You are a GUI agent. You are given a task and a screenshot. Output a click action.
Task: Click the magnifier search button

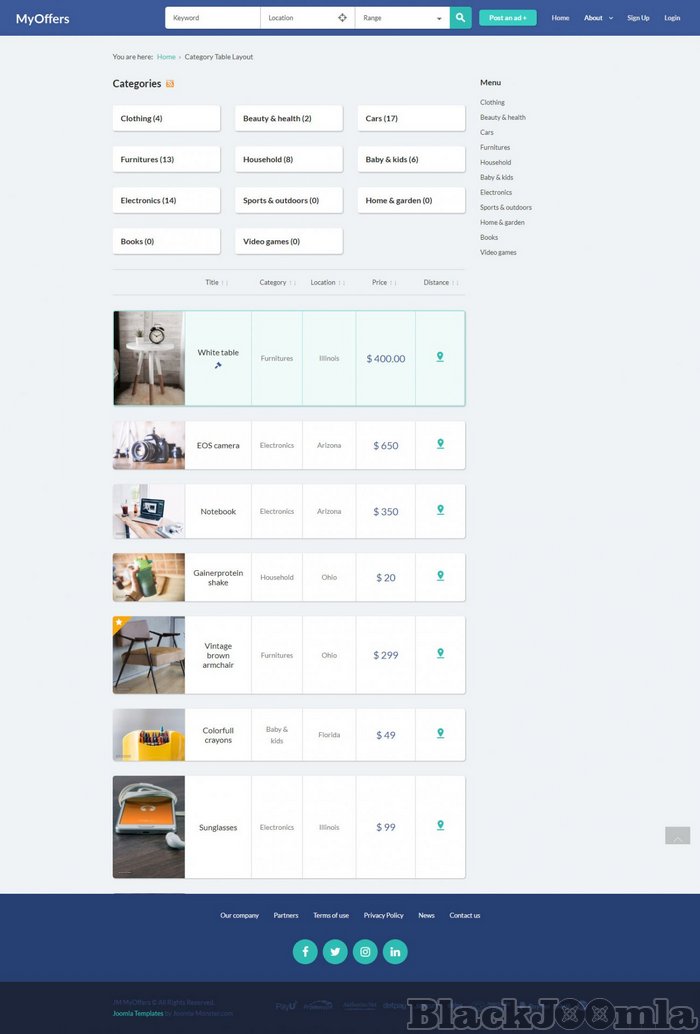(x=460, y=18)
